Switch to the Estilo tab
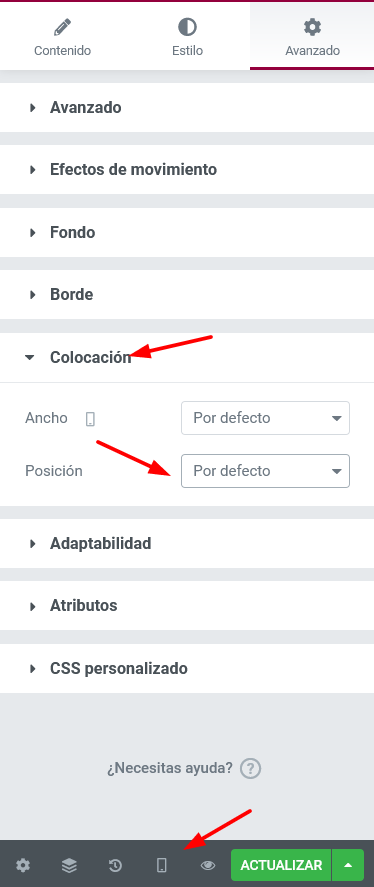Viewport: 374px width, 887px height. pyautogui.click(x=187, y=37)
